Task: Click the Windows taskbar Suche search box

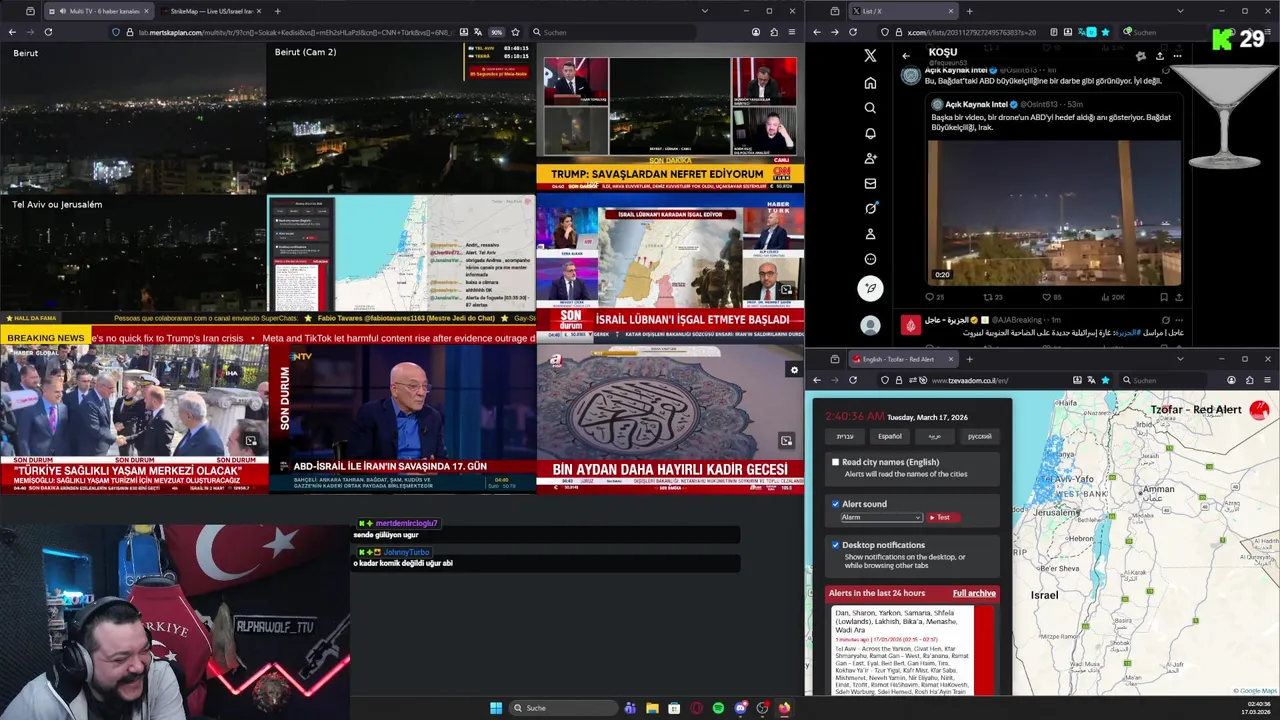Action: click(x=563, y=708)
